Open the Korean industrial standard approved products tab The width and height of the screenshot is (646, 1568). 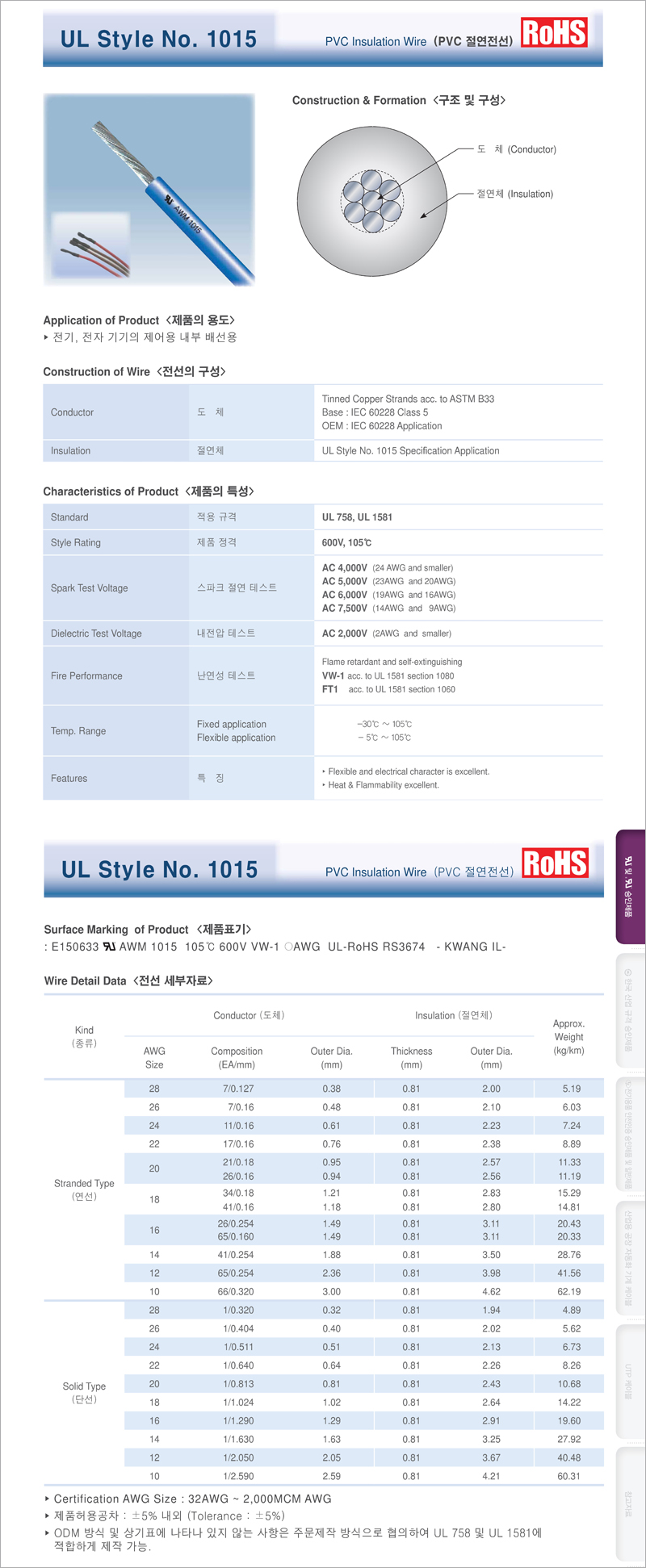tap(630, 1013)
